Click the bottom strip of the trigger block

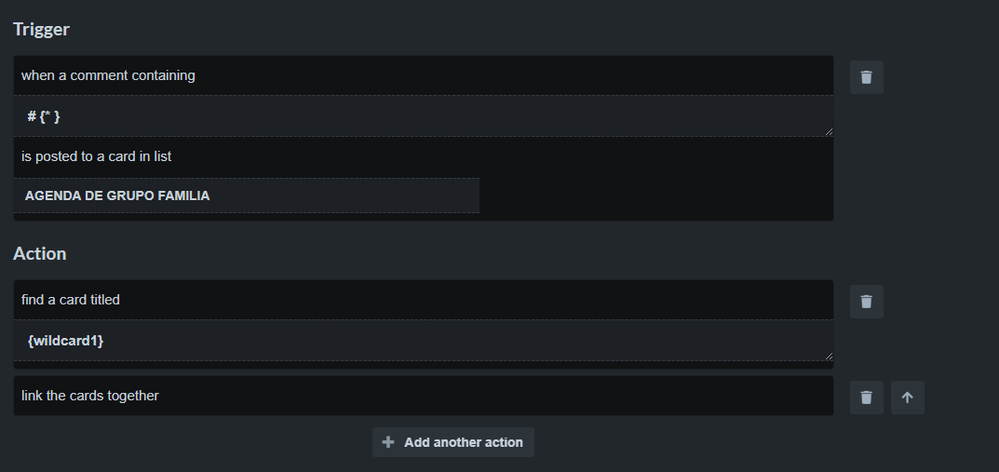(423, 217)
